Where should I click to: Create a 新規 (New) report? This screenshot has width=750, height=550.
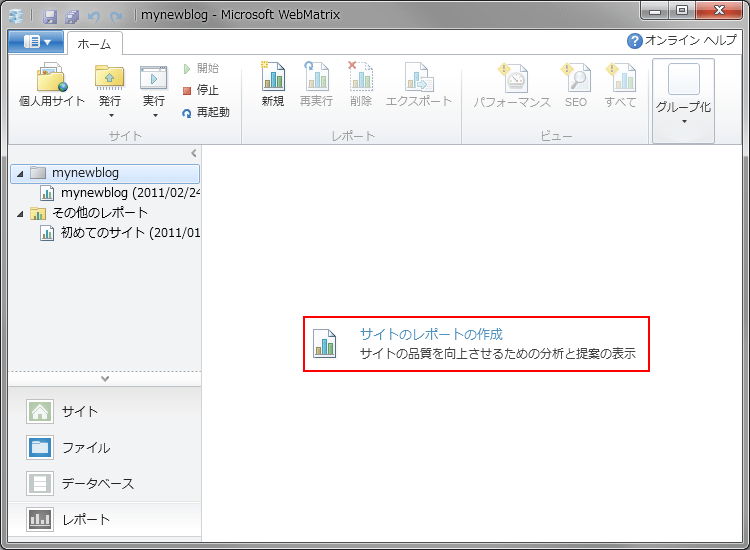click(273, 84)
